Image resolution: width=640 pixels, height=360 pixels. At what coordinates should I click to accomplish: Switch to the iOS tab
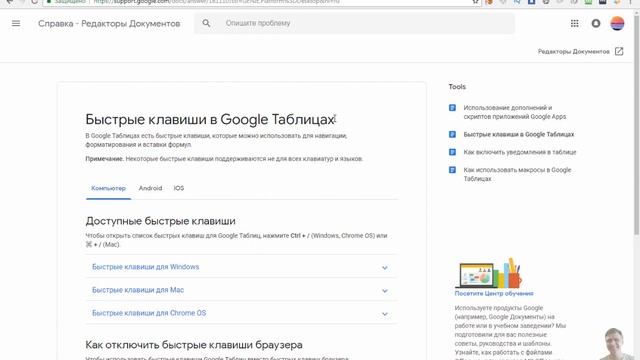[x=179, y=188]
